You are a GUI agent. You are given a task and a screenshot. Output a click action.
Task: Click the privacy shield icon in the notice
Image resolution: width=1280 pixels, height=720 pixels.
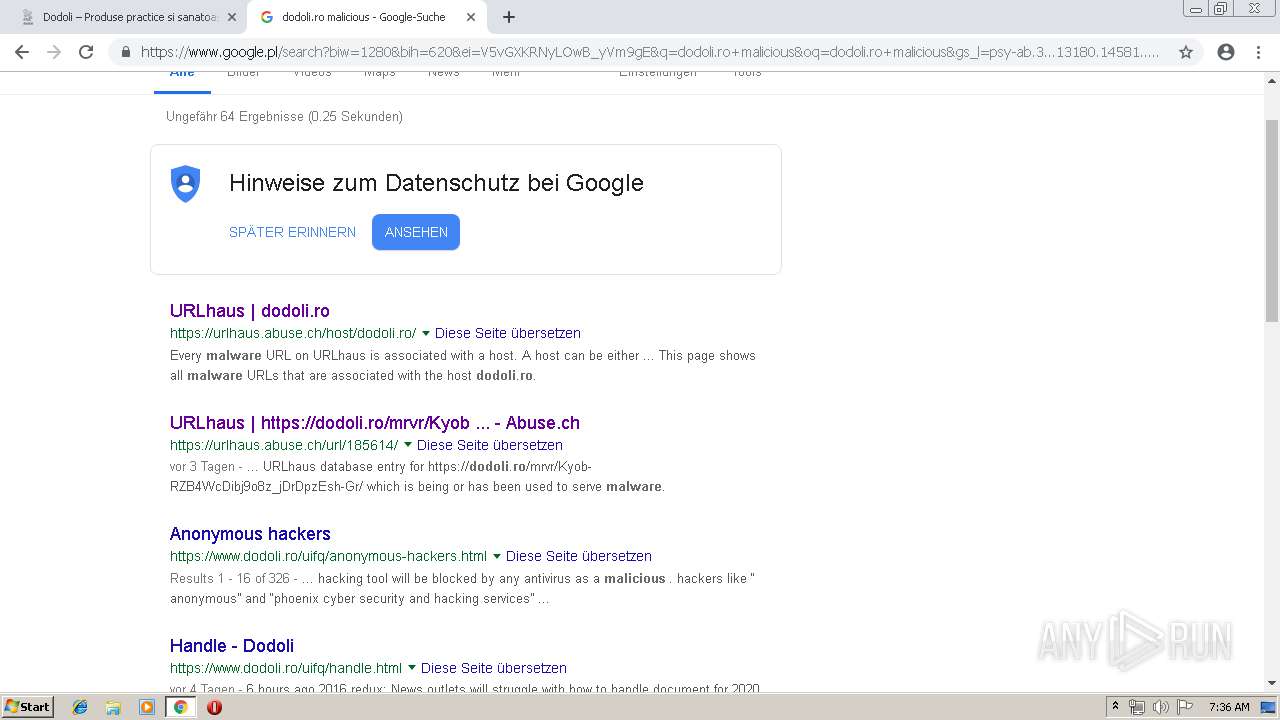[x=186, y=184]
